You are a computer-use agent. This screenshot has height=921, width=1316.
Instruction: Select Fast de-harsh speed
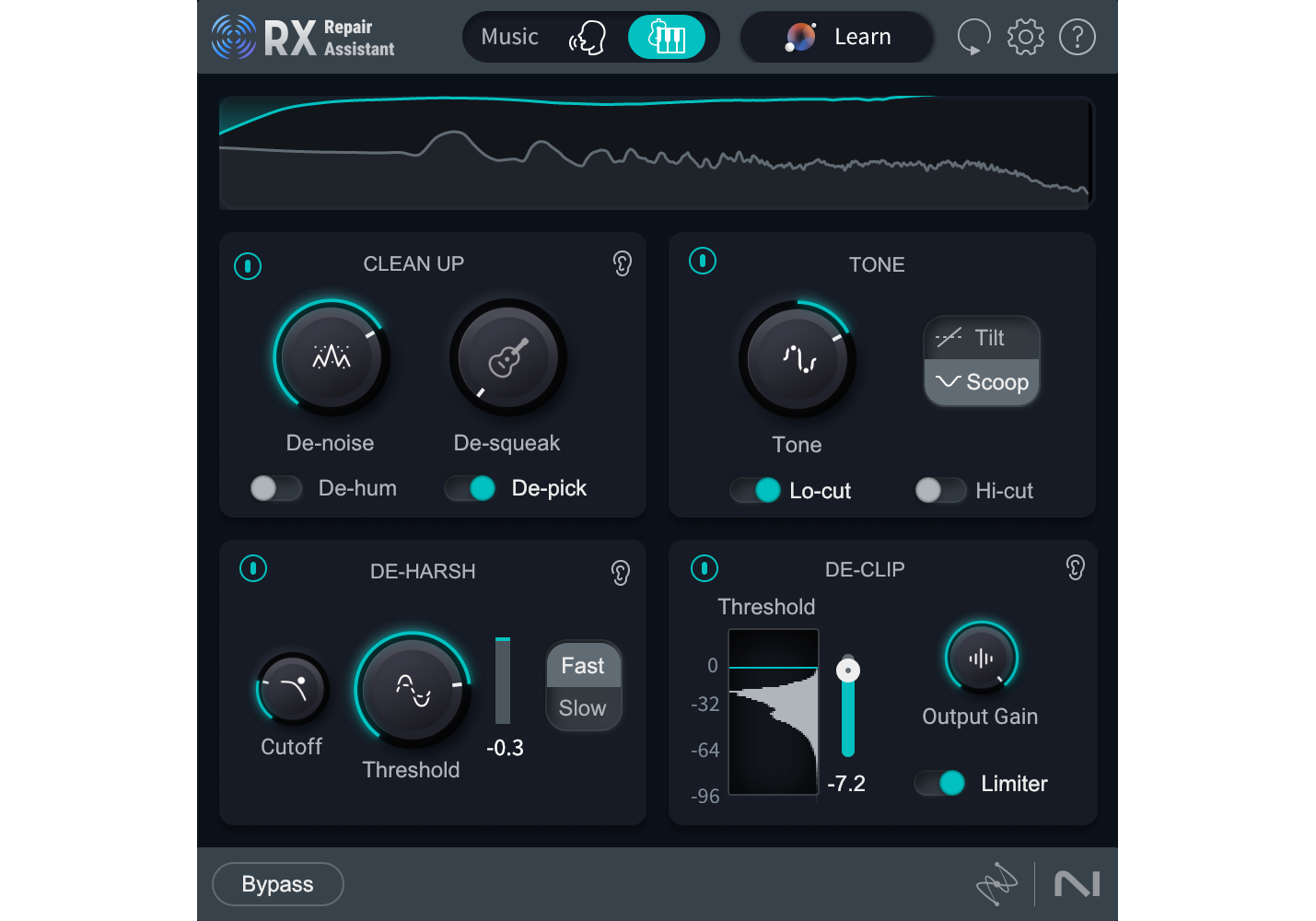click(x=583, y=666)
